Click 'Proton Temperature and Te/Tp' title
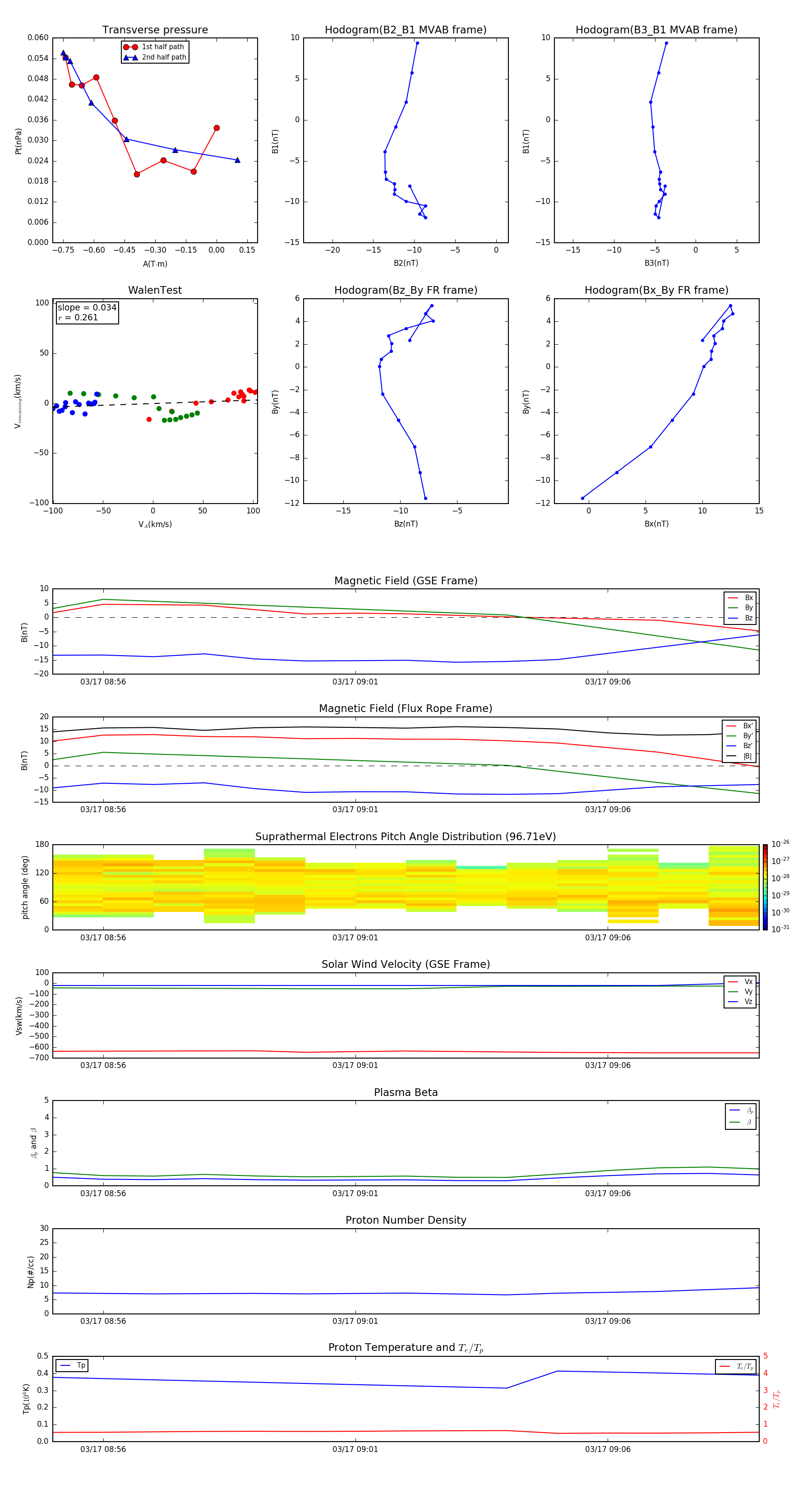Viewport: 812px width, 1489px height. click(x=406, y=1348)
